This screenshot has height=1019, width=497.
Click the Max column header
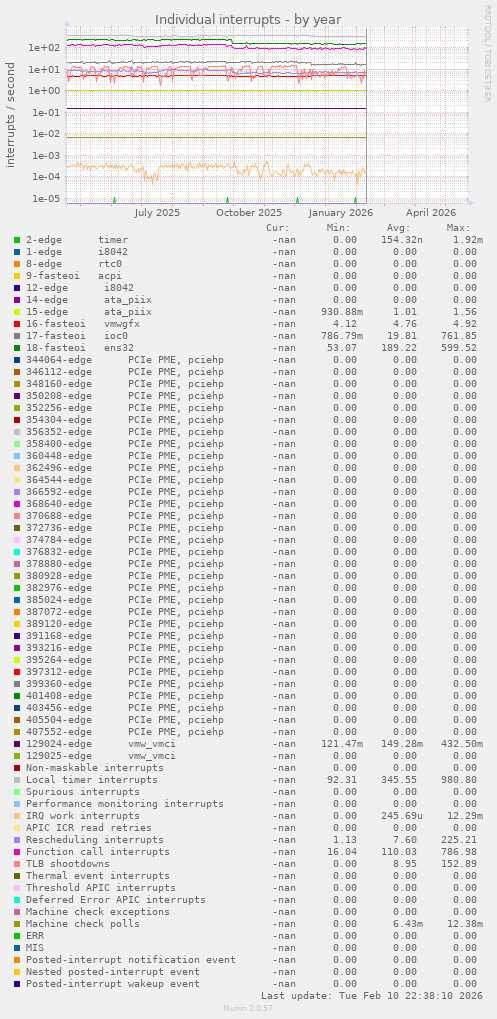[458, 228]
